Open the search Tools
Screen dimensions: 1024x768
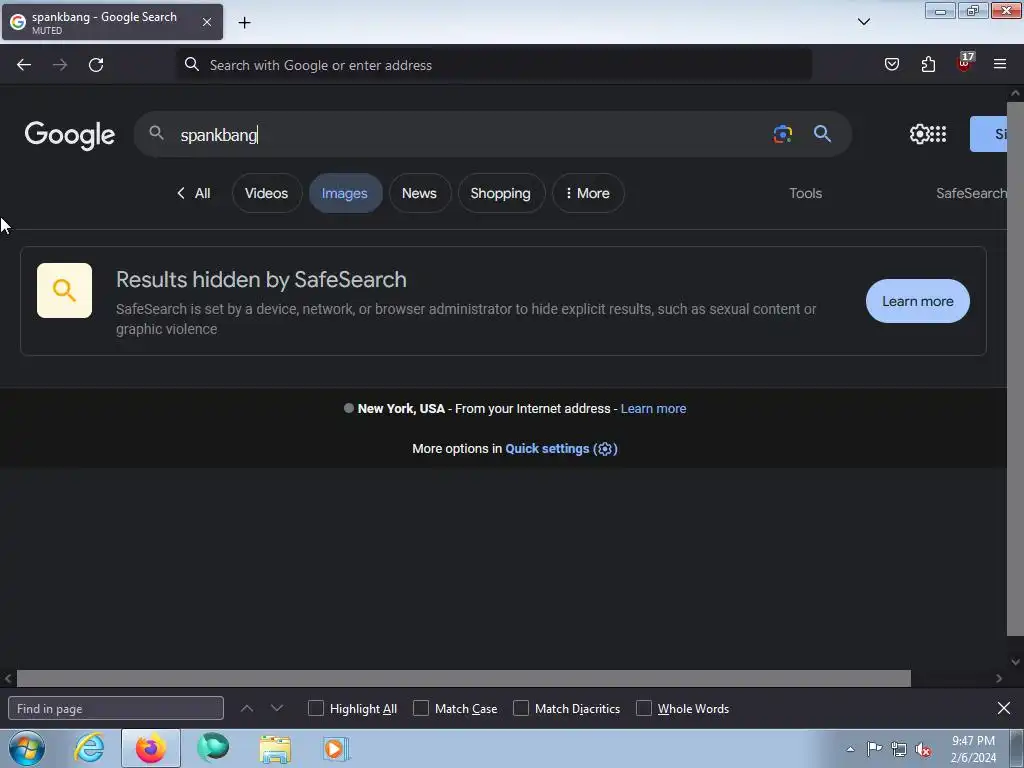click(x=805, y=193)
